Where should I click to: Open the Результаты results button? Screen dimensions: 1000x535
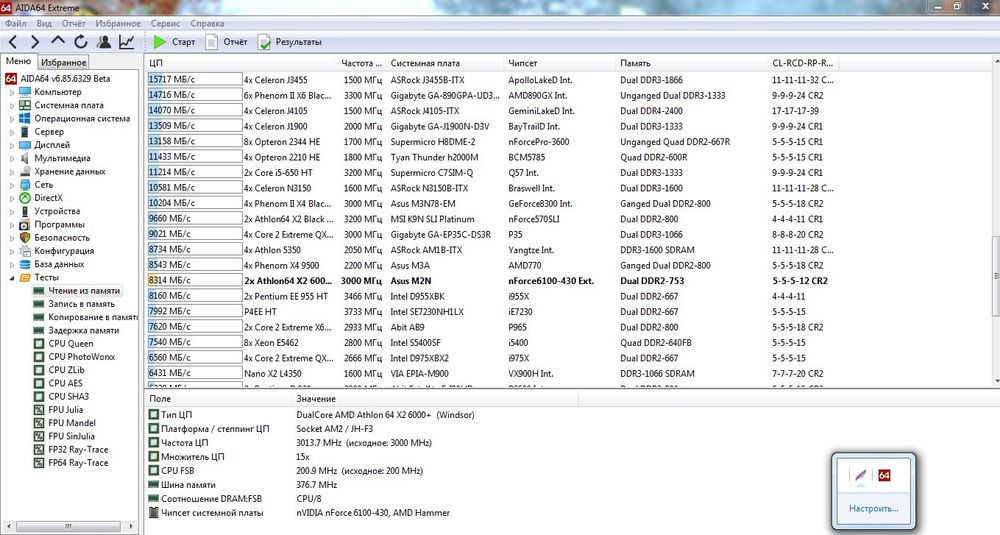tap(290, 42)
